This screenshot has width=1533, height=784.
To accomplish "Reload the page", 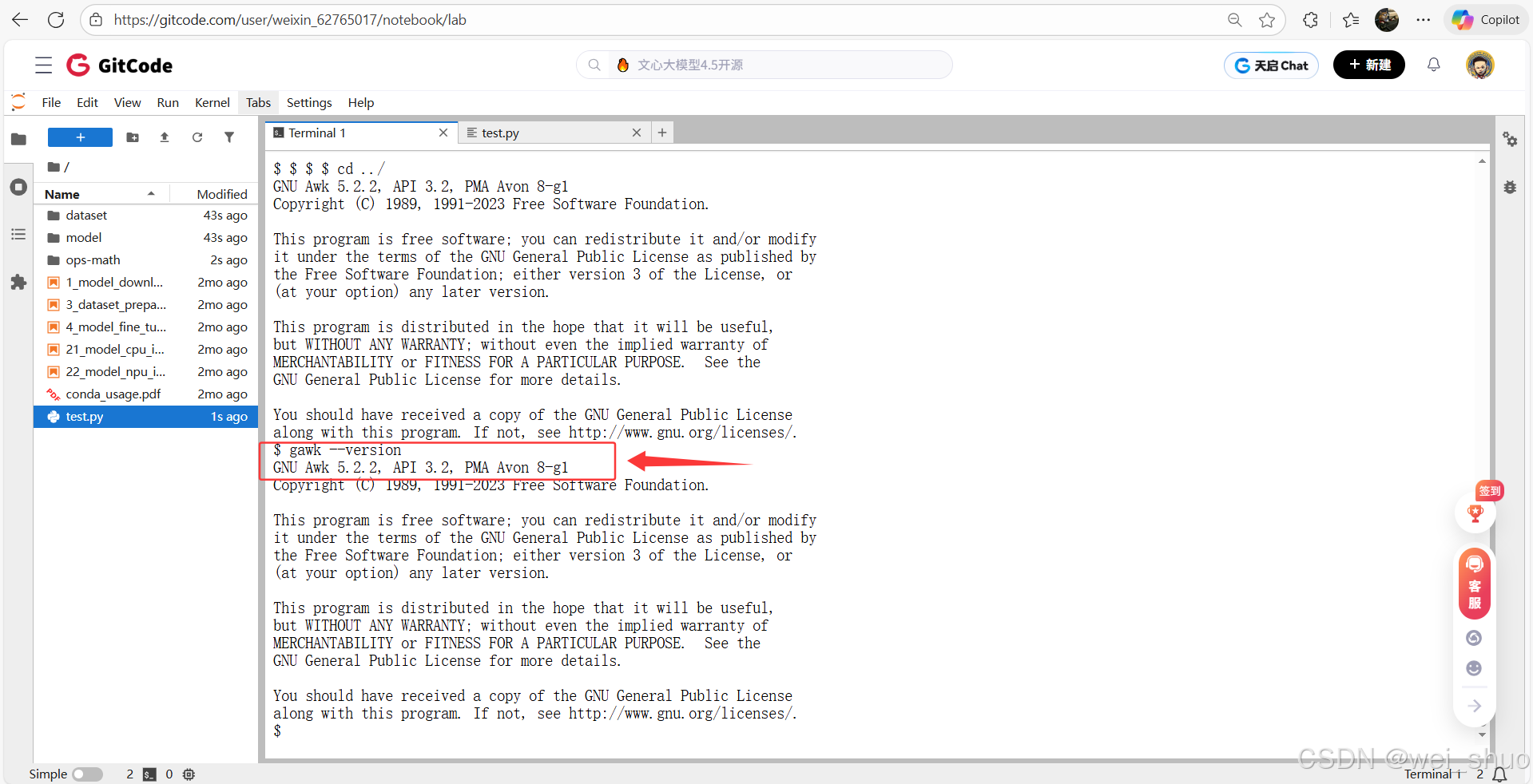I will (56, 20).
